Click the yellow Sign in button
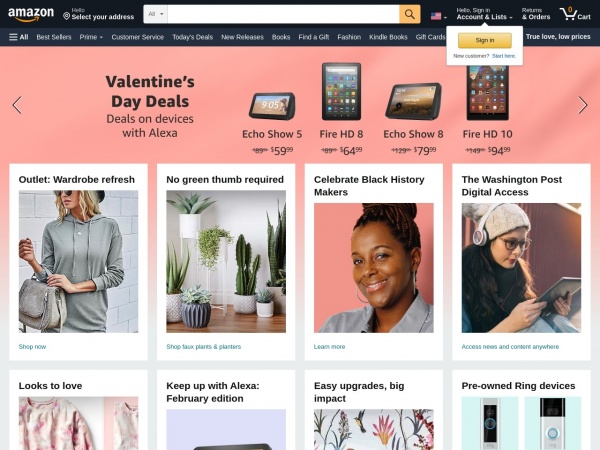The width and height of the screenshot is (600, 450). [x=485, y=40]
